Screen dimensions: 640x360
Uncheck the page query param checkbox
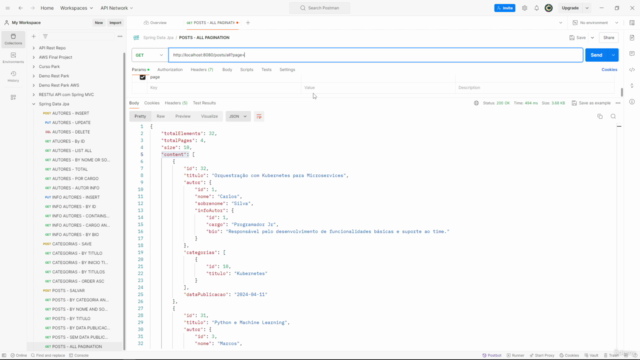[x=142, y=77]
